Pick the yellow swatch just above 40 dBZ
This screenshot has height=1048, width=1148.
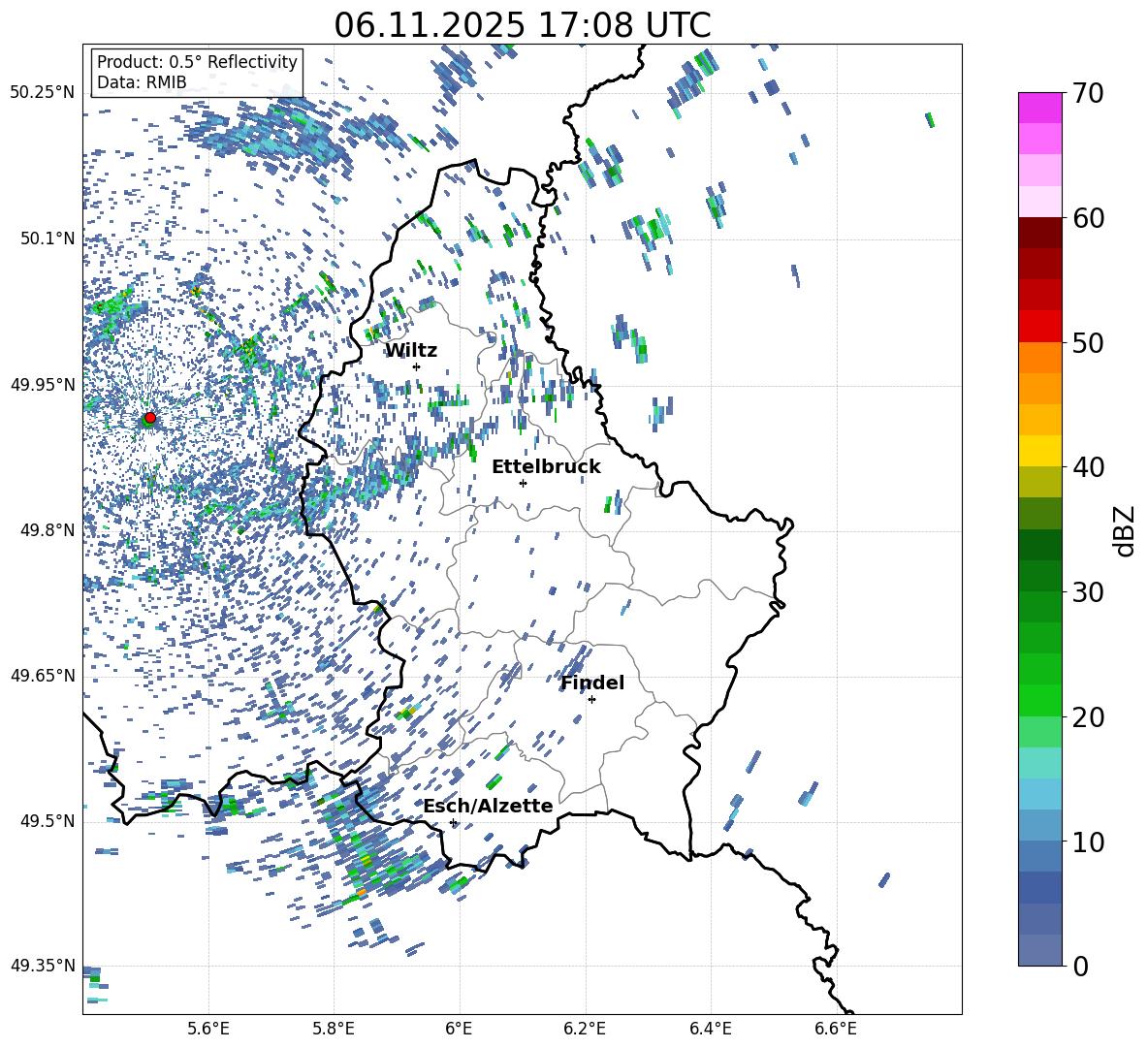tap(1040, 451)
